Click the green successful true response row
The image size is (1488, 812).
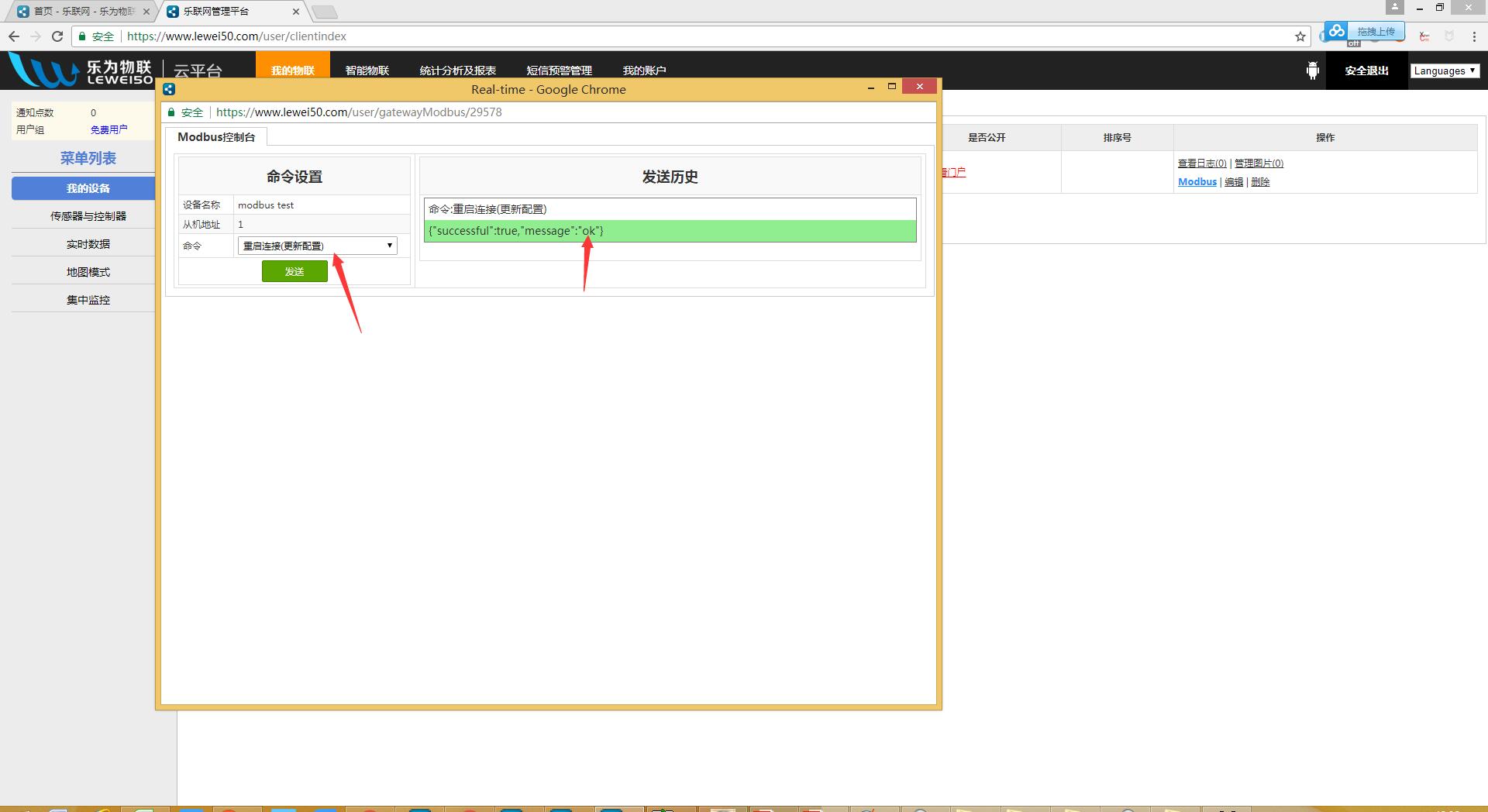pyautogui.click(x=670, y=231)
